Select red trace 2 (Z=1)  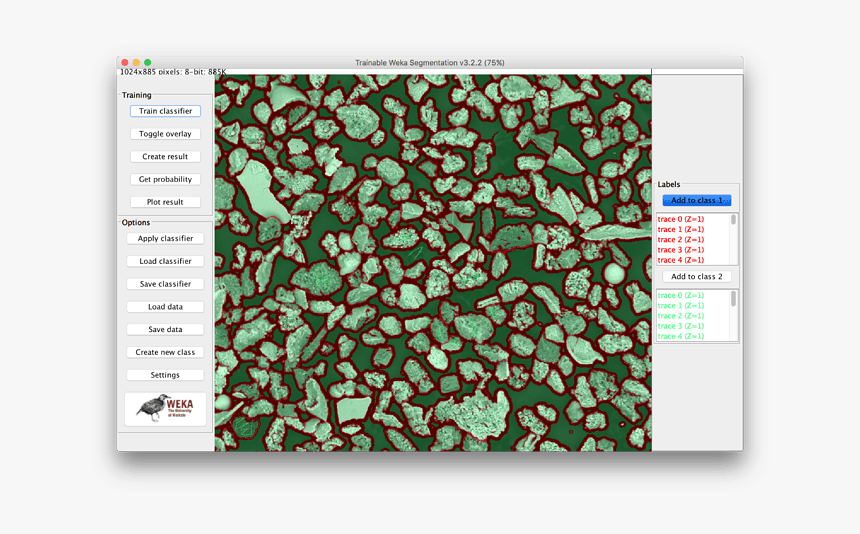pyautogui.click(x=681, y=240)
